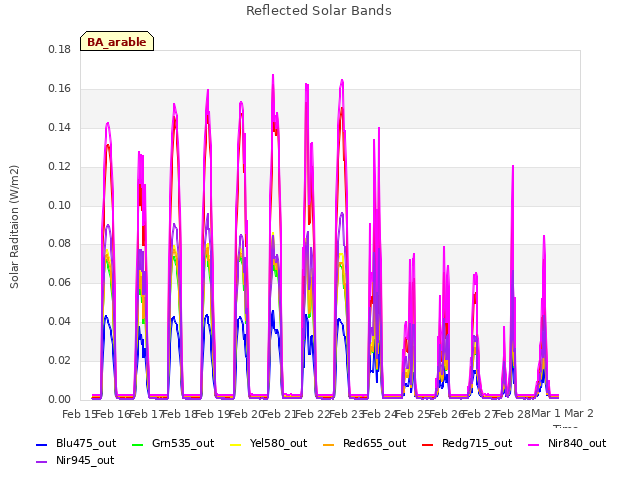The height and width of the screenshot is (480, 640).
Task: Click the 0.12 y-axis tick label
Action: pyautogui.click(x=60, y=167)
